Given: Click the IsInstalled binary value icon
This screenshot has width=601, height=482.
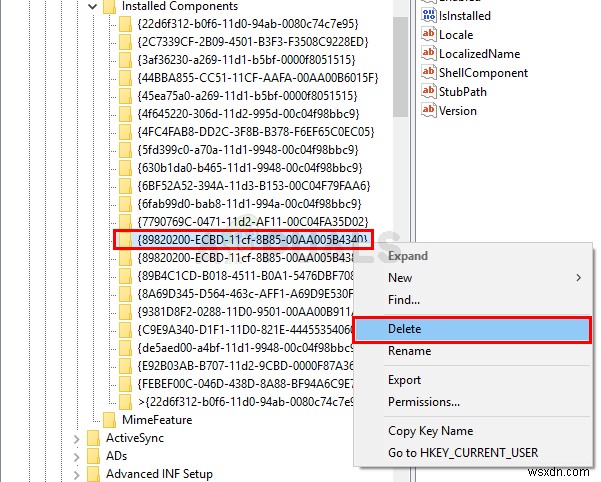Looking at the screenshot, I should pos(429,15).
